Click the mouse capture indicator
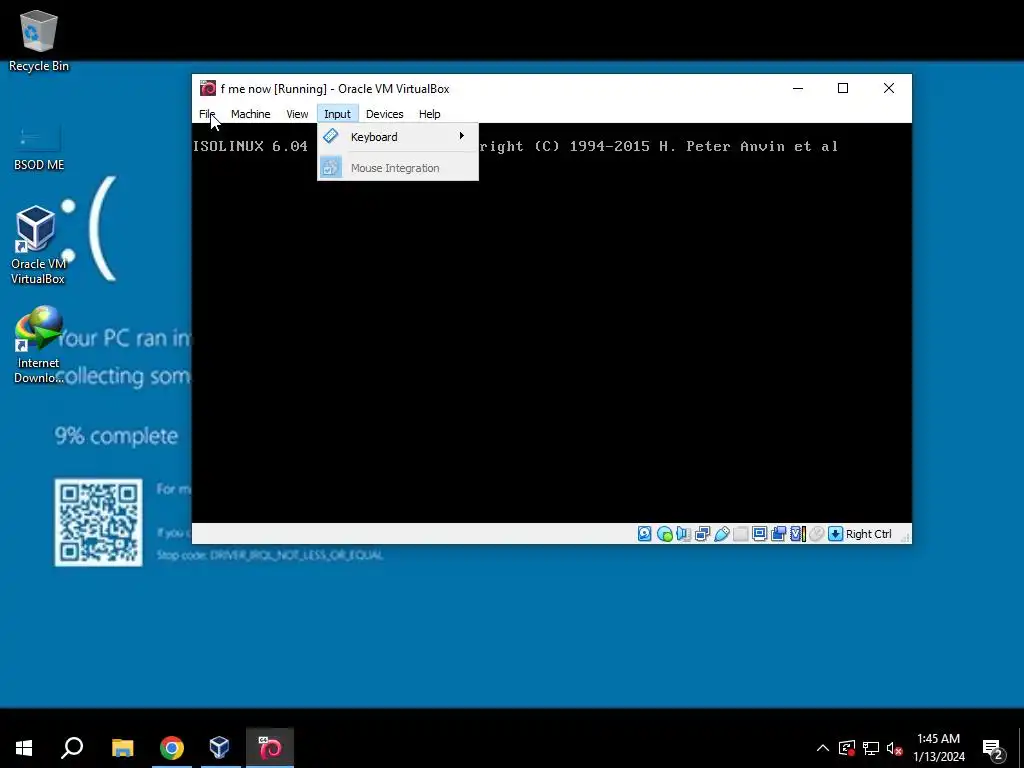This screenshot has width=1024, height=768. [x=816, y=534]
